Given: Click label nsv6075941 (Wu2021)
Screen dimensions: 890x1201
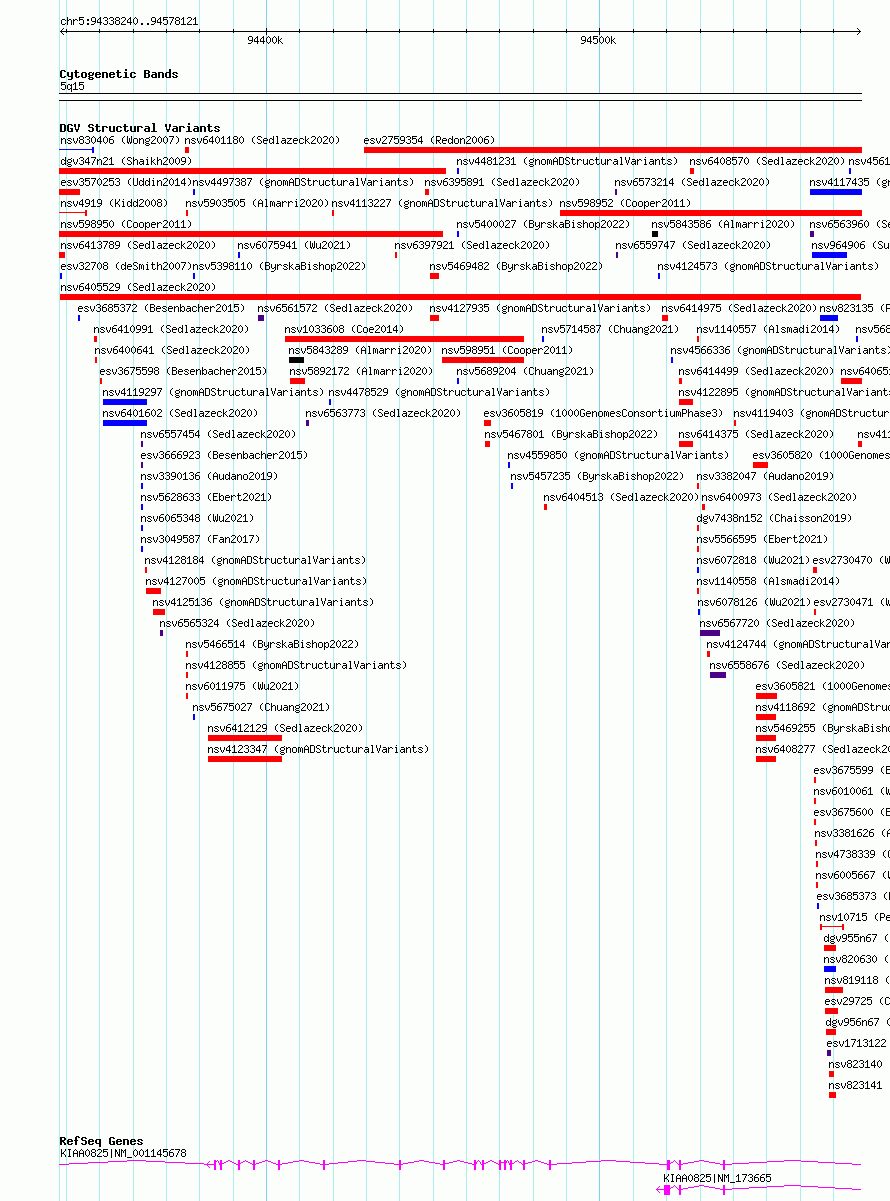Looking at the screenshot, I should (294, 245).
